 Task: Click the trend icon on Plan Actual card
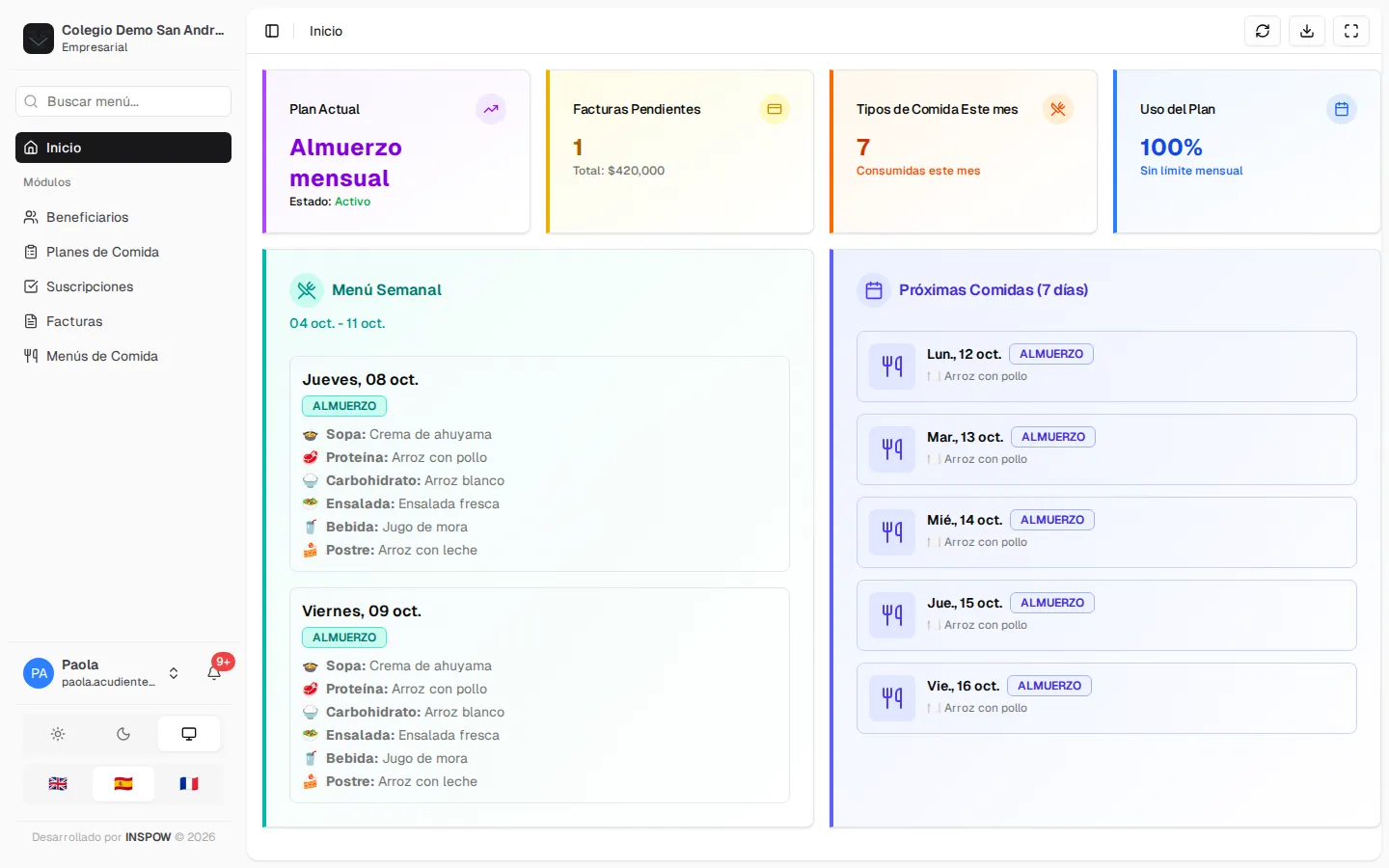[x=491, y=109]
